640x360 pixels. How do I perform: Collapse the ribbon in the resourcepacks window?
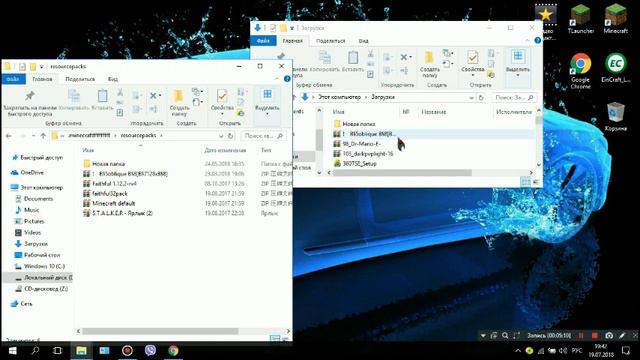(277, 78)
